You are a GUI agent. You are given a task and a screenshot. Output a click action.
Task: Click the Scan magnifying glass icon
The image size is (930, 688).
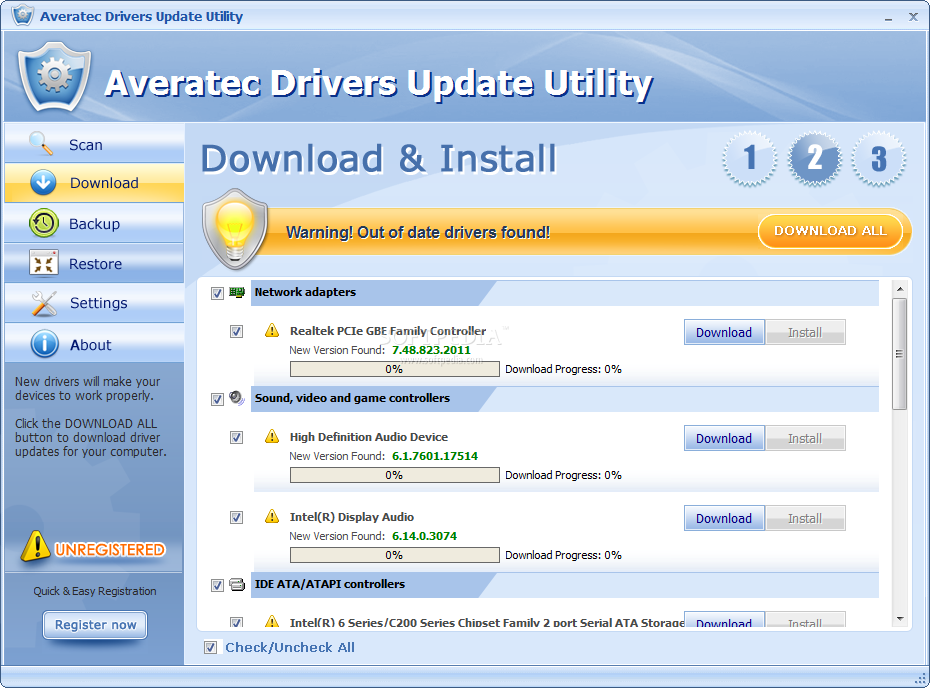tap(41, 143)
